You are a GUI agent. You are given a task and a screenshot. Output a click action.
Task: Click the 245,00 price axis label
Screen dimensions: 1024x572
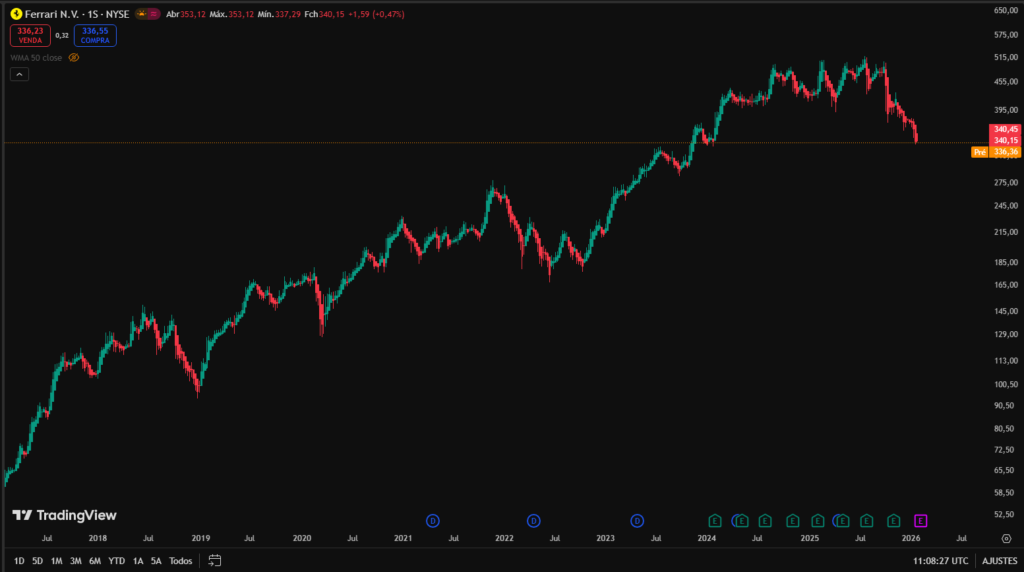click(1006, 206)
